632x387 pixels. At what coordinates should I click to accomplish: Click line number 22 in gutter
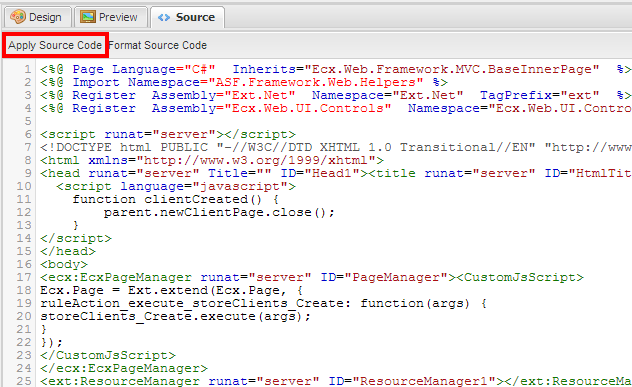click(24, 342)
